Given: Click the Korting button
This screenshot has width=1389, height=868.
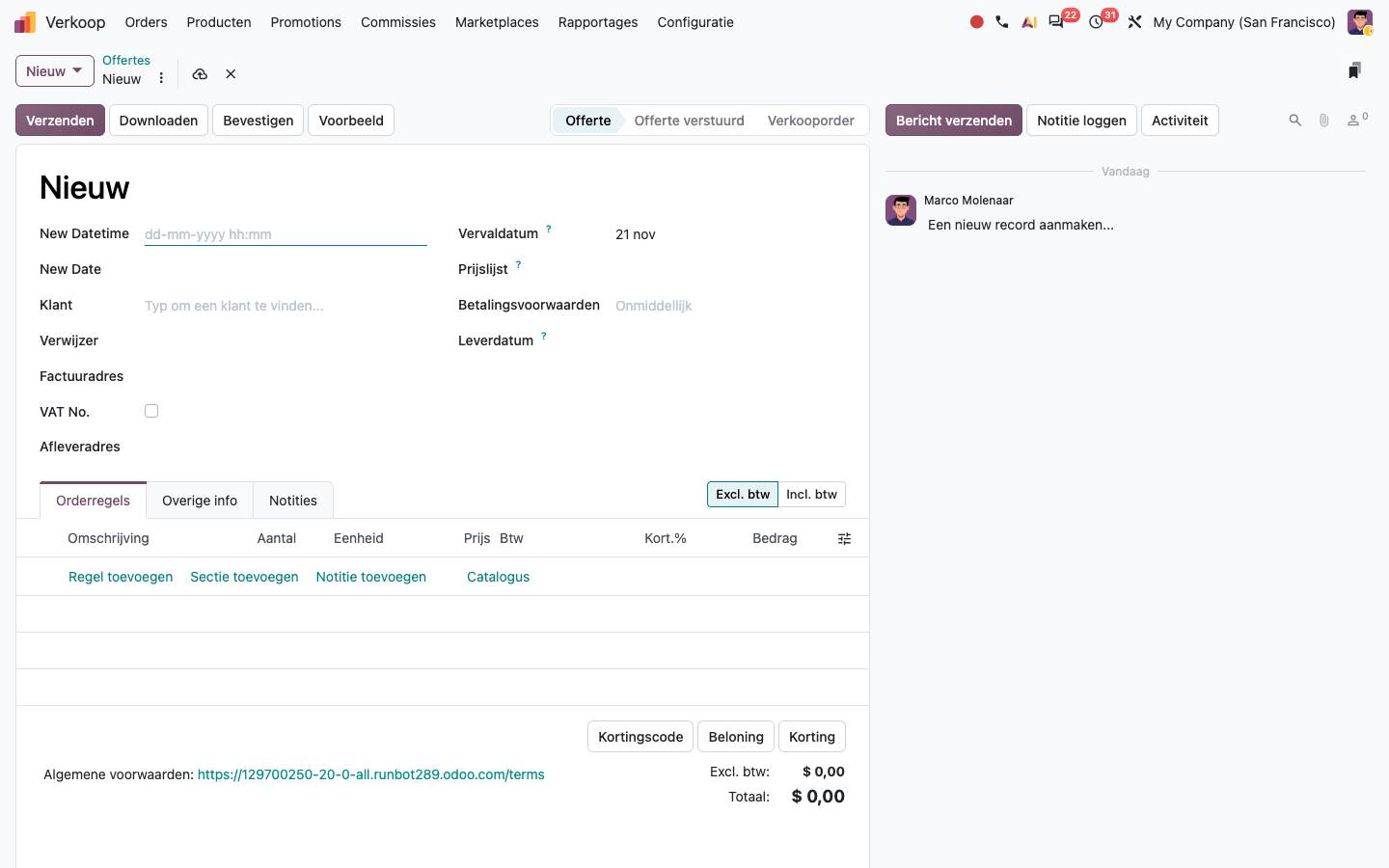Looking at the screenshot, I should 812,737.
